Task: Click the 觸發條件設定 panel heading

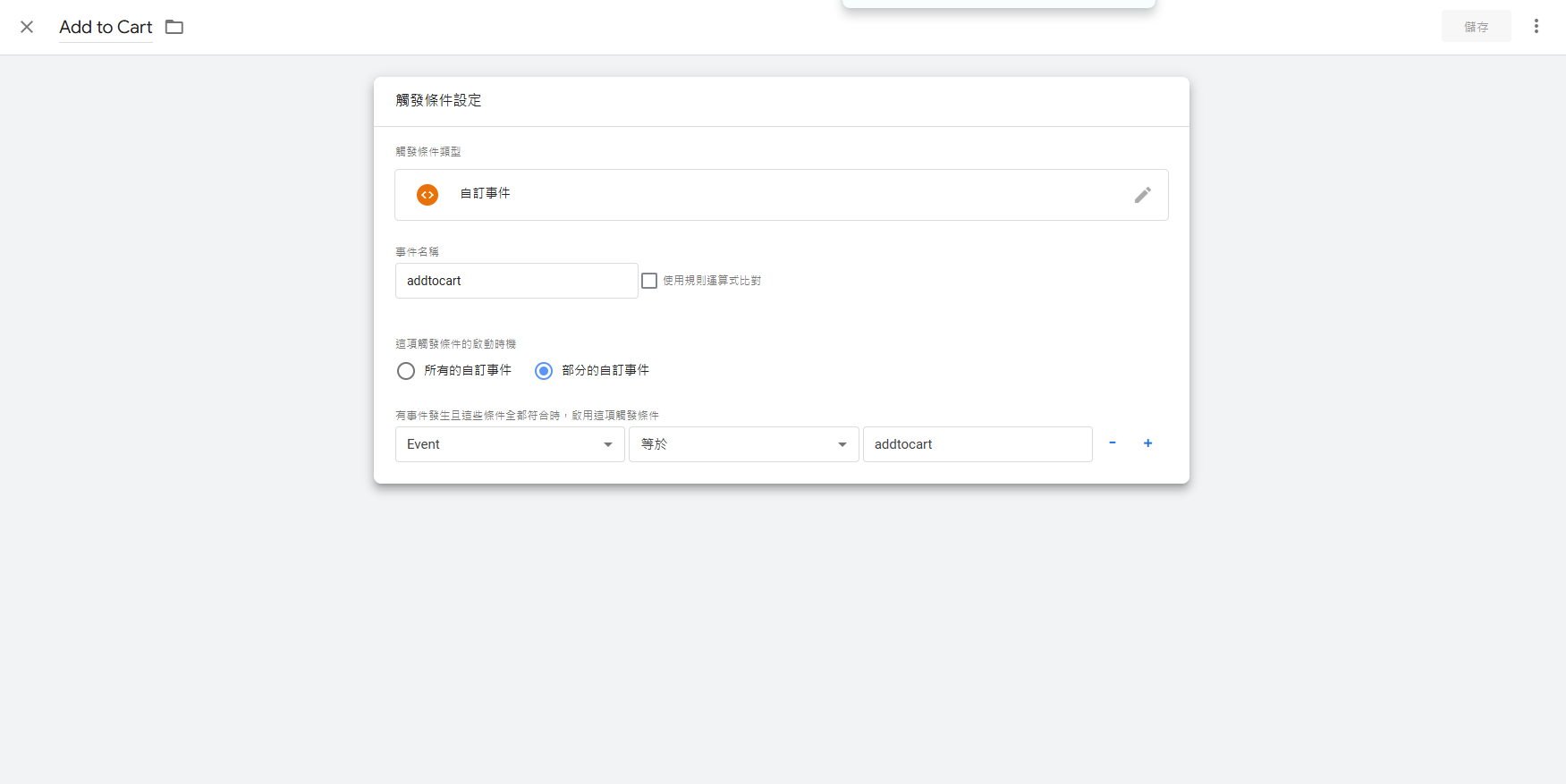Action: click(x=438, y=100)
